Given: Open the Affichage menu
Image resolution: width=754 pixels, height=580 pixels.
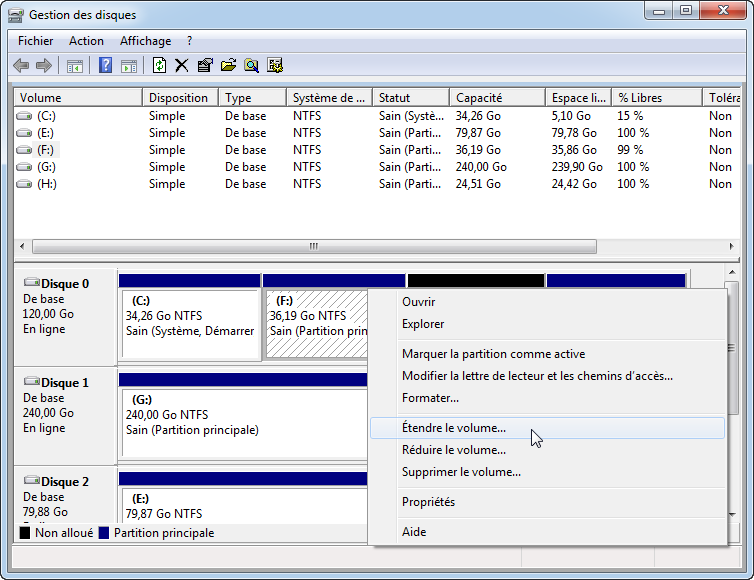Looking at the screenshot, I should coord(146,41).
